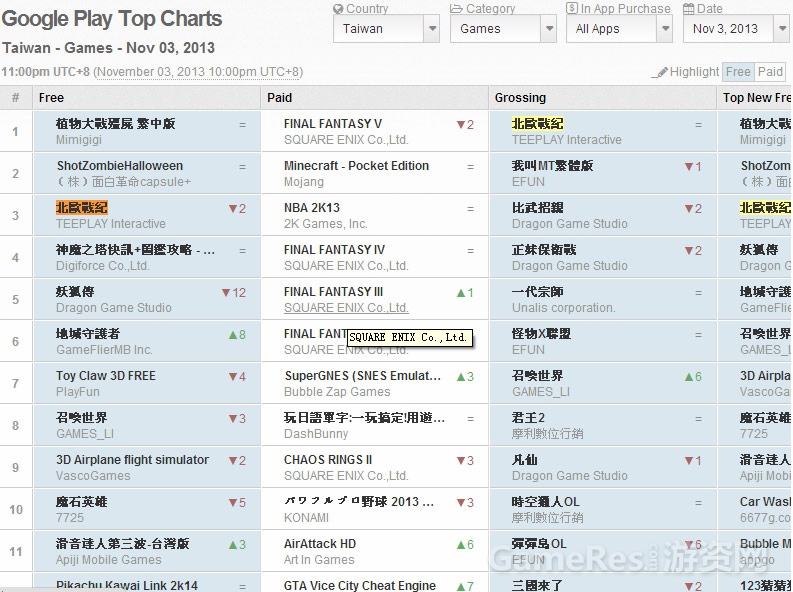Open NBA 2K13 in Paid chart
The width and height of the screenshot is (793, 592).
(x=312, y=208)
